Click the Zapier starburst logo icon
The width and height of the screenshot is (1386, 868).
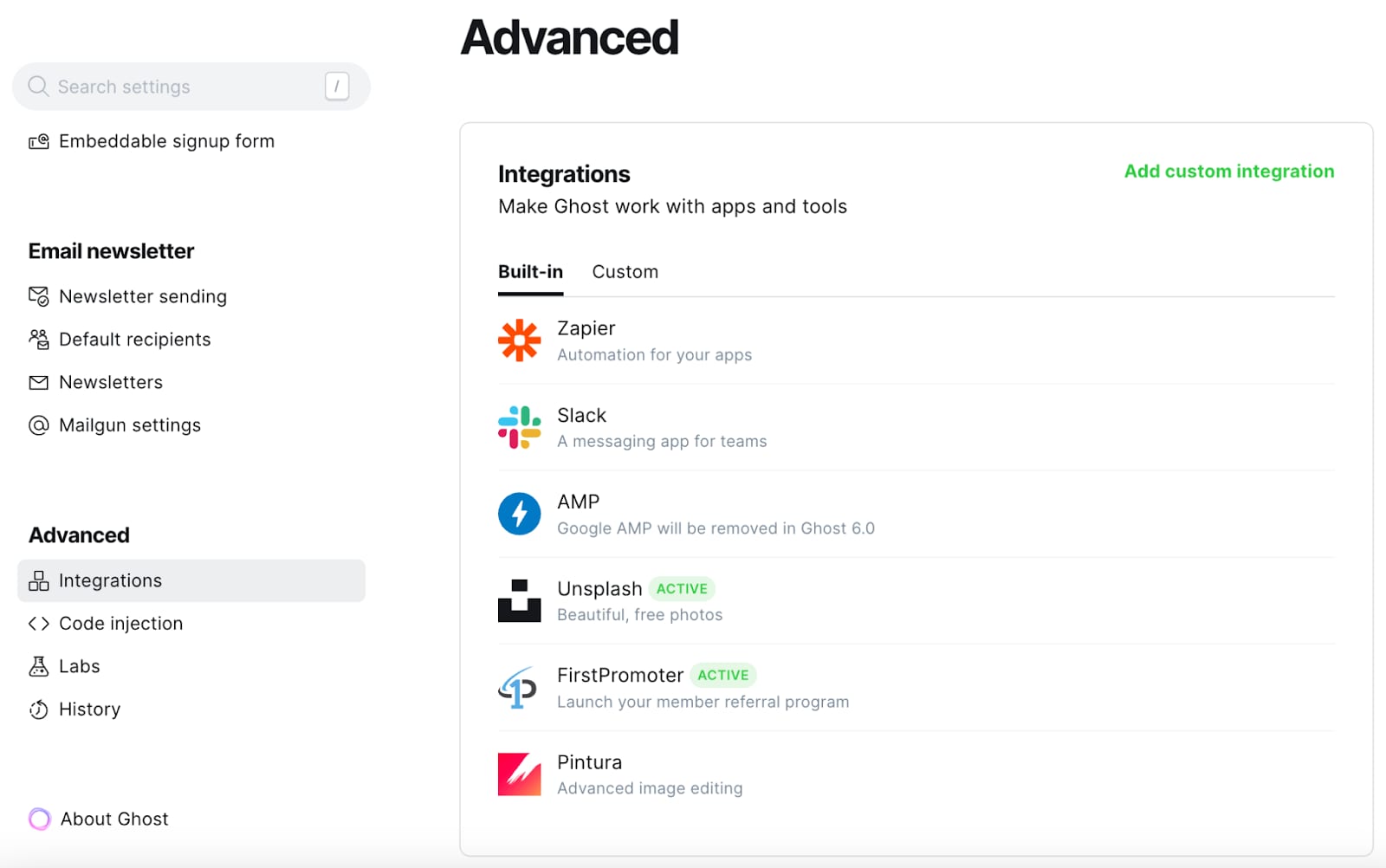[519, 340]
